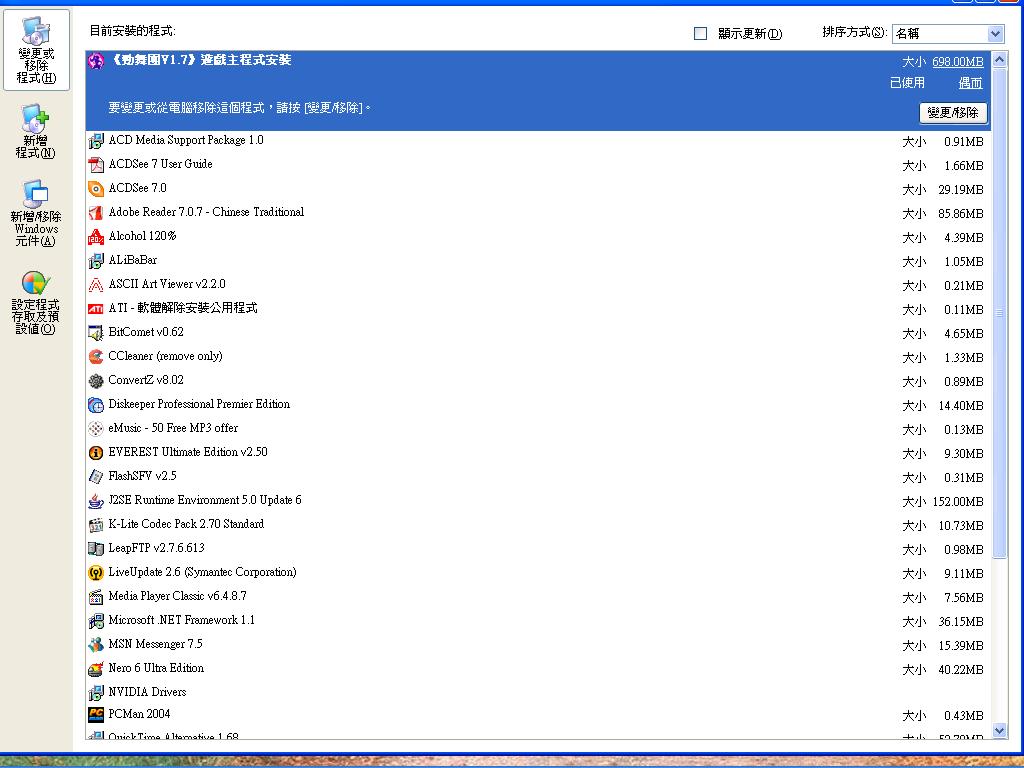Click the Alcohol 120% icon
This screenshot has height=768, width=1024.
[96, 237]
